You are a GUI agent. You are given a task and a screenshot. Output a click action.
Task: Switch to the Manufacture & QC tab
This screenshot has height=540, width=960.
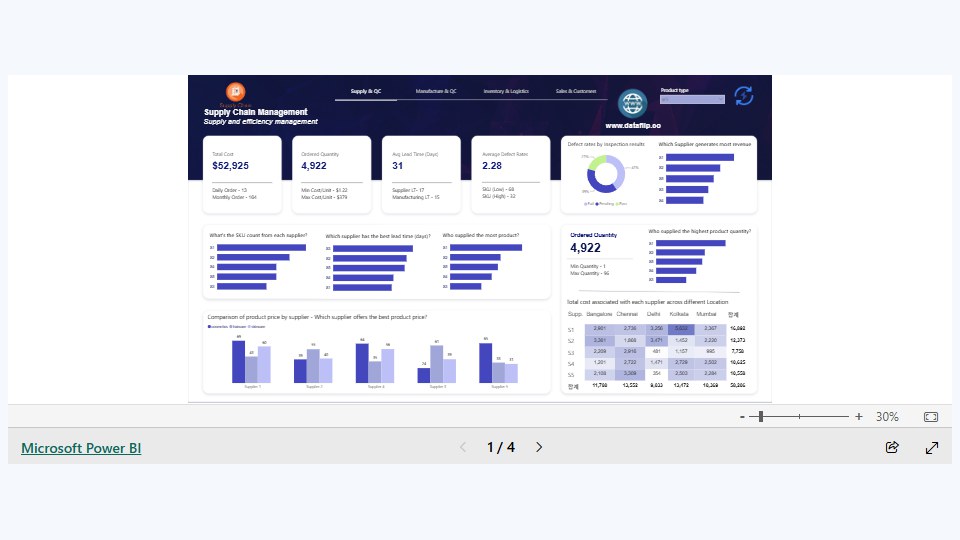click(436, 91)
